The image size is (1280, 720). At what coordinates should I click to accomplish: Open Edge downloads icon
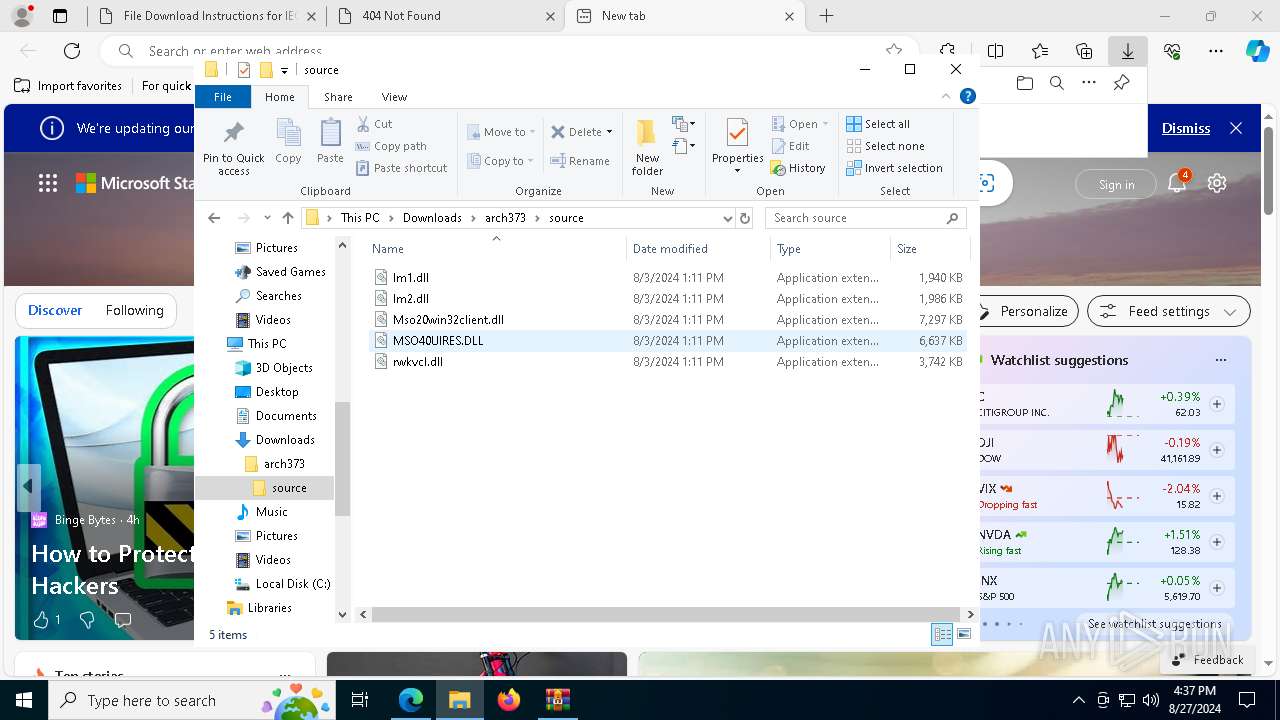(x=1127, y=51)
